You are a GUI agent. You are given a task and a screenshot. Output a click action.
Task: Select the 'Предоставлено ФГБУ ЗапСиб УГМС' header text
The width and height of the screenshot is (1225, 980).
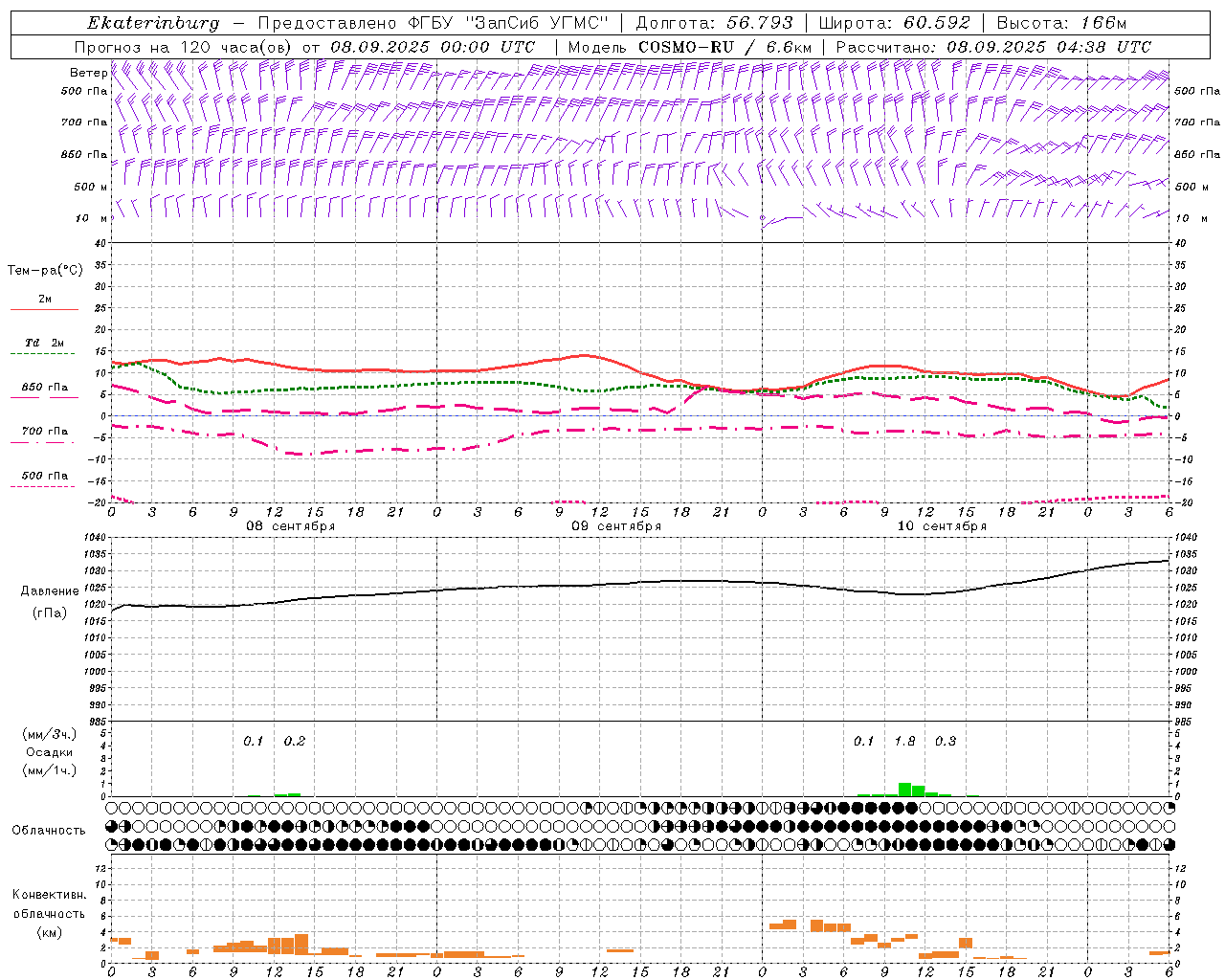click(434, 23)
